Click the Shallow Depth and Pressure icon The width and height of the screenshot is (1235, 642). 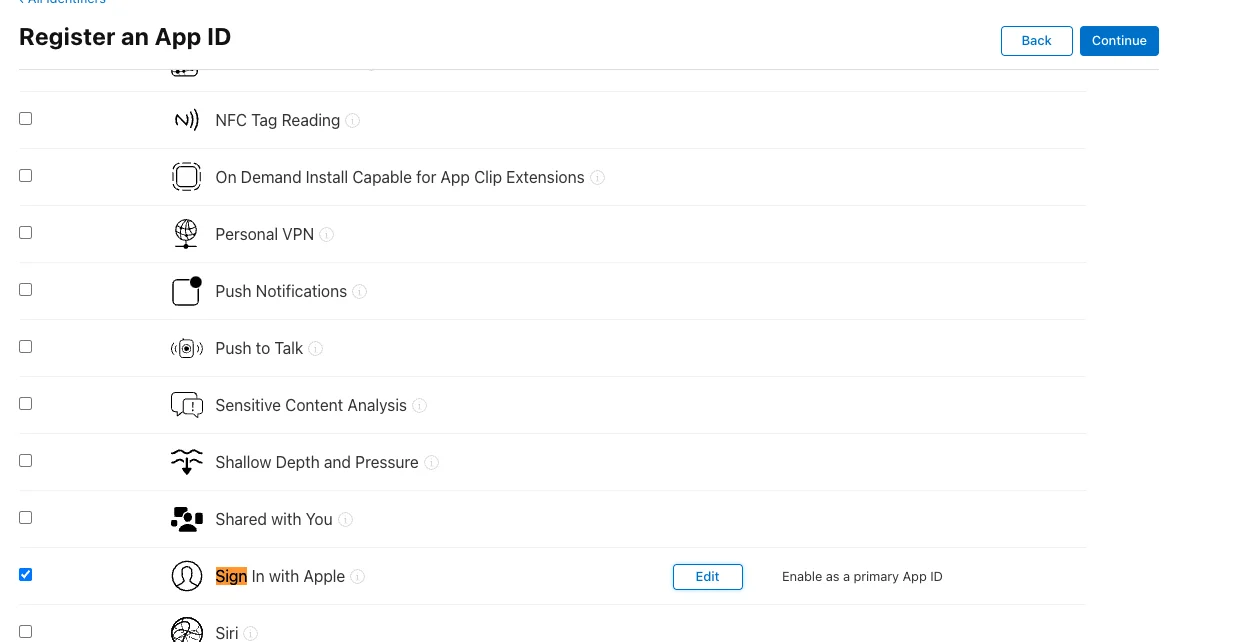[x=186, y=462]
